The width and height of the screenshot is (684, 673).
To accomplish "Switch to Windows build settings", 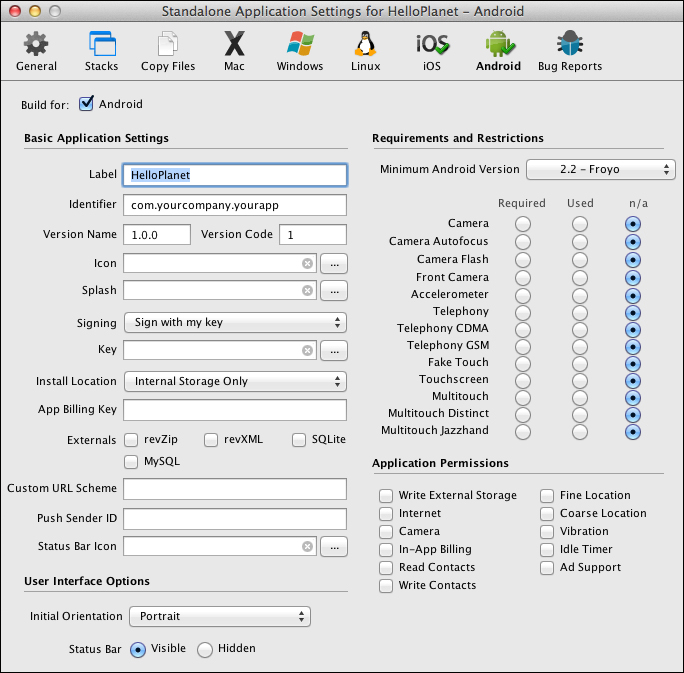I will (300, 51).
